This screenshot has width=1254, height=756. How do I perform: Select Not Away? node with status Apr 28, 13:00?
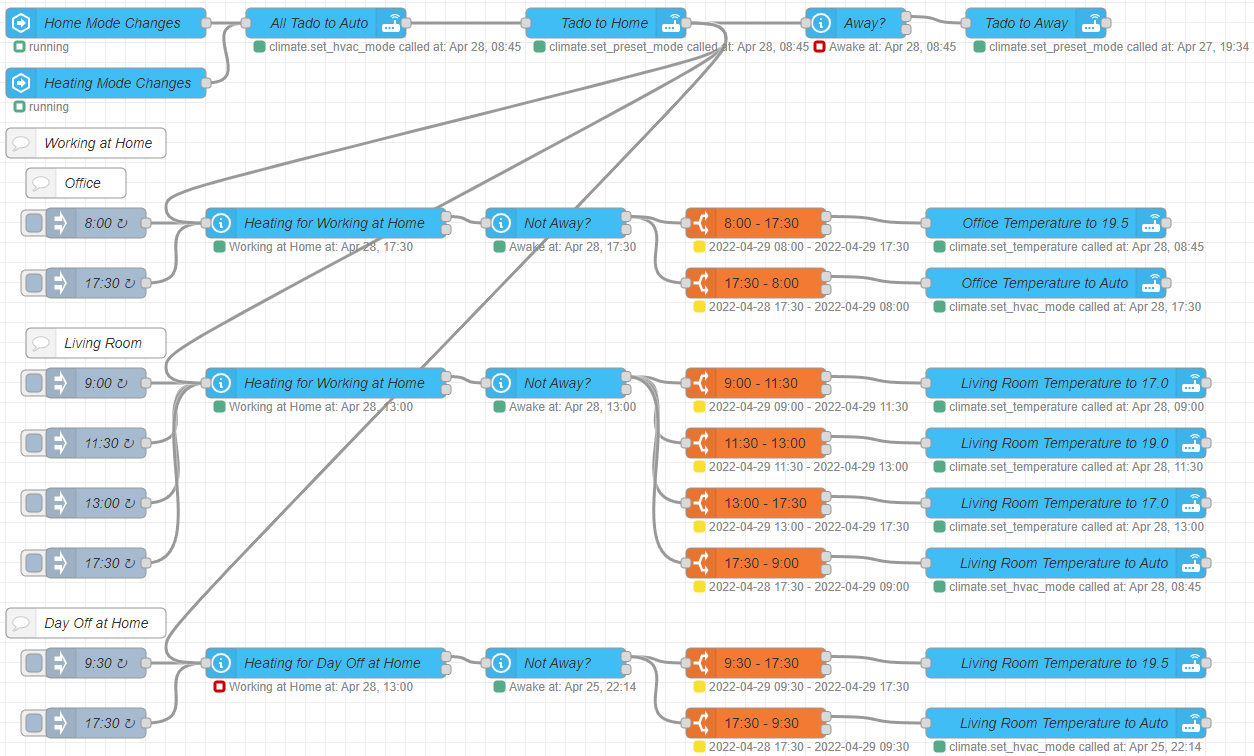pyautogui.click(x=556, y=383)
